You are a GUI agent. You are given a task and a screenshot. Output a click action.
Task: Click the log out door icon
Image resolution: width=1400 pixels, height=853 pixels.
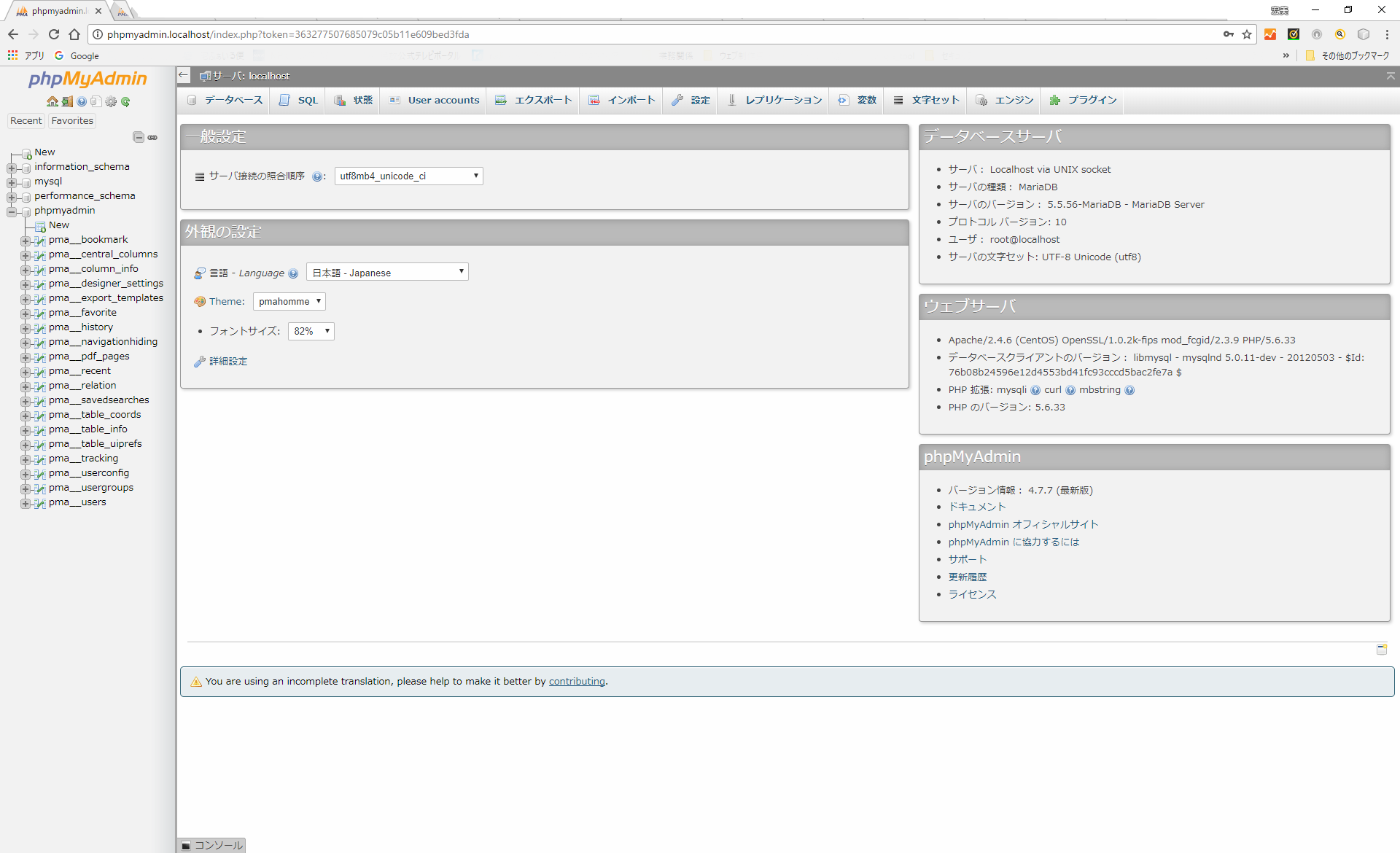pyautogui.click(x=67, y=102)
